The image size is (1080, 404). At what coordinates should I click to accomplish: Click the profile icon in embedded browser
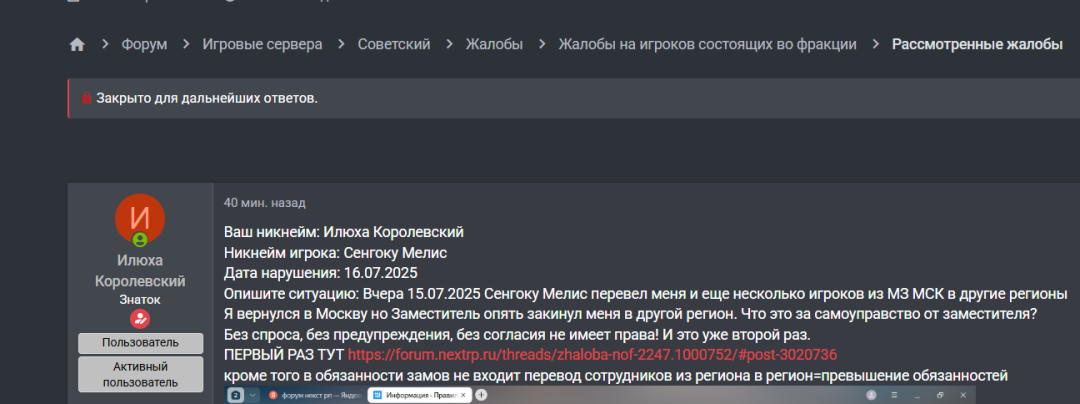pos(872,395)
